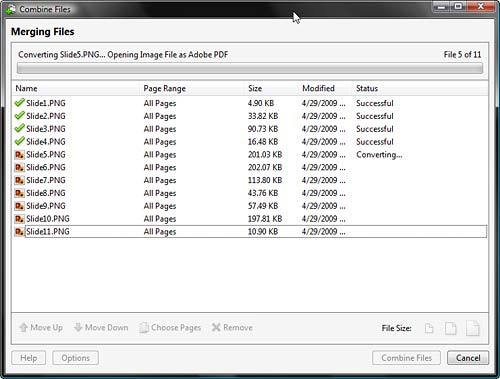Select the Slide10.PNG file name
The image size is (500, 379).
(x=48, y=219)
